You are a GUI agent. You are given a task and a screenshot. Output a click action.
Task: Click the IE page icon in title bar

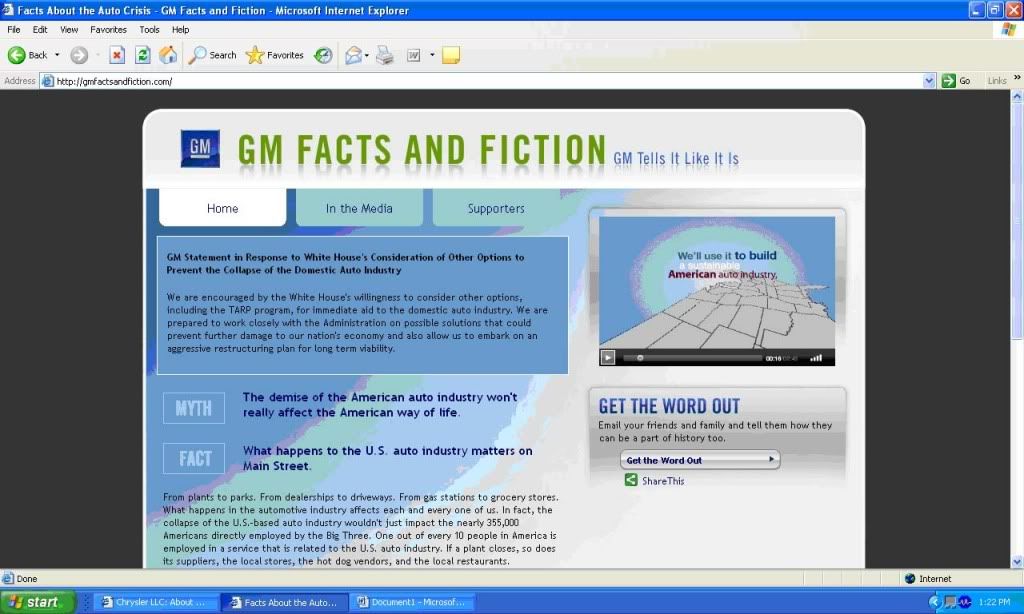pos(7,10)
